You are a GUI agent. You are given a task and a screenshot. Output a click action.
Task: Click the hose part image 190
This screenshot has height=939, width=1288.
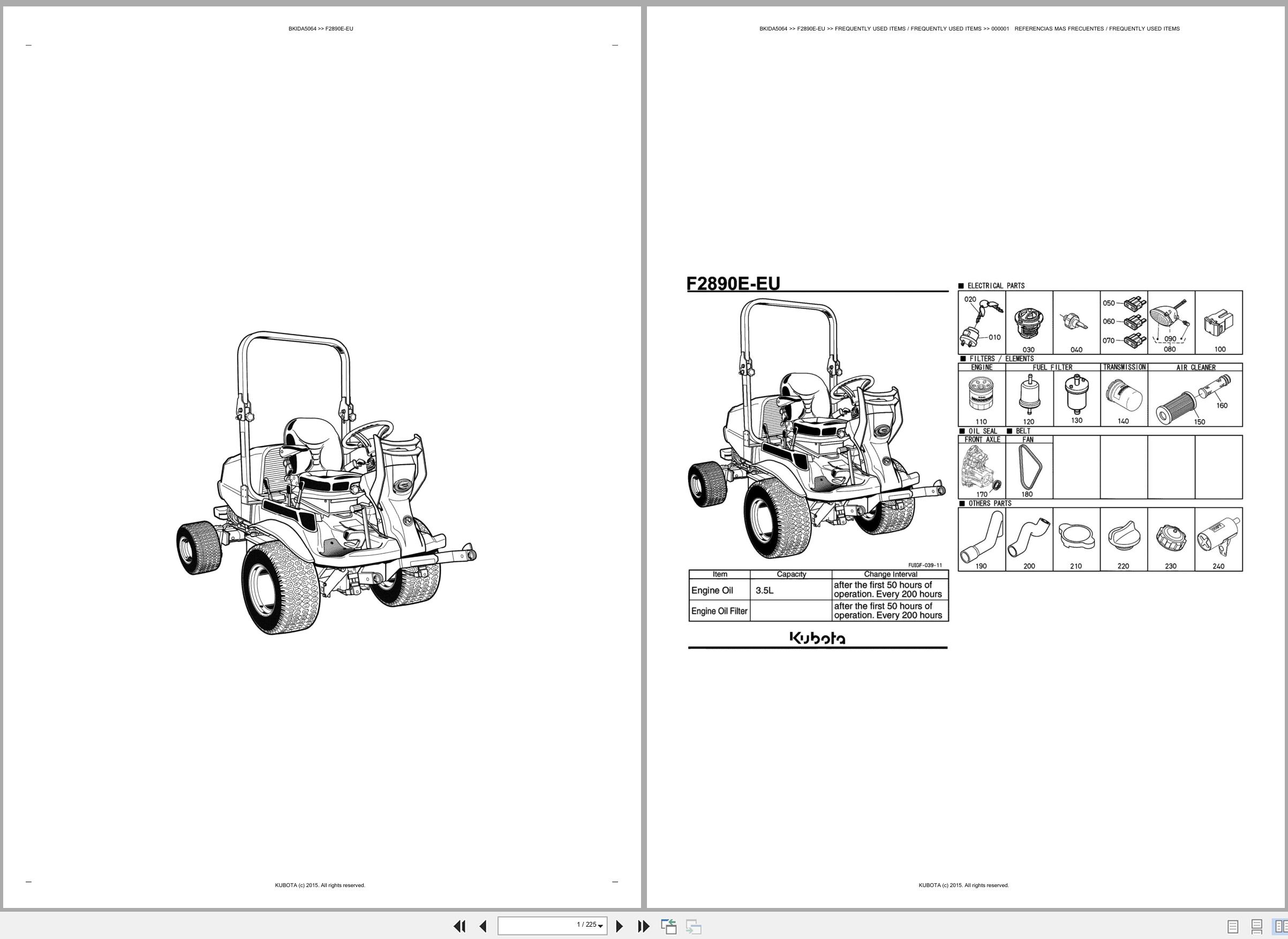[x=982, y=536]
